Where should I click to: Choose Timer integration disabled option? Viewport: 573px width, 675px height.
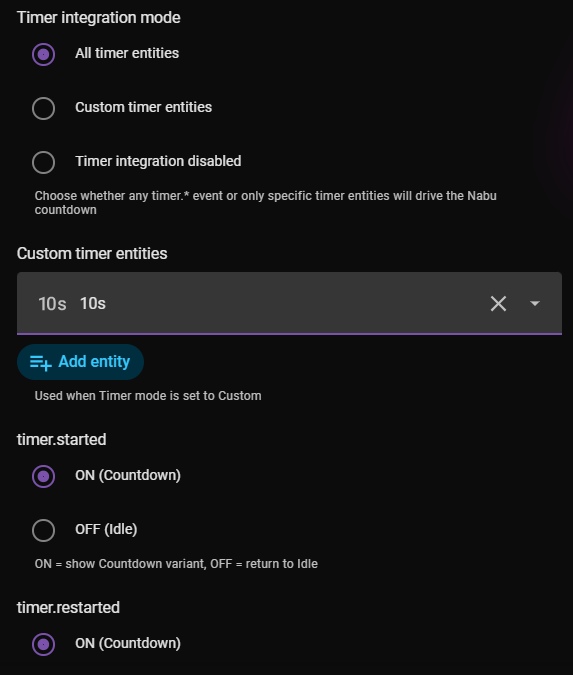pyautogui.click(x=43, y=162)
